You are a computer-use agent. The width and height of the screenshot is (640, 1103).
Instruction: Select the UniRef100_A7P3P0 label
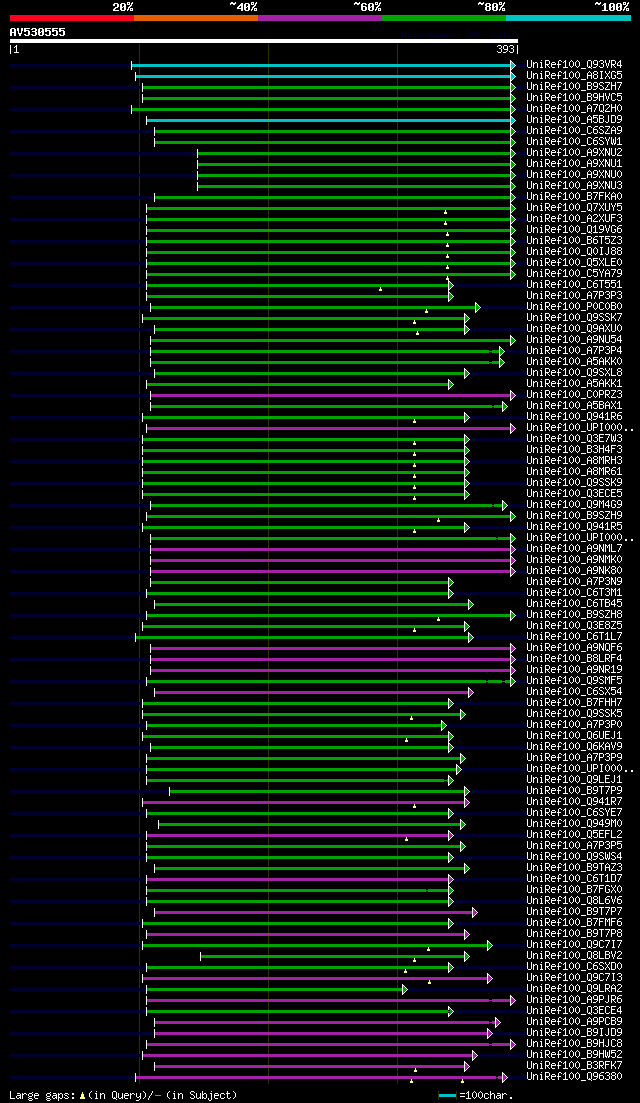click(574, 725)
